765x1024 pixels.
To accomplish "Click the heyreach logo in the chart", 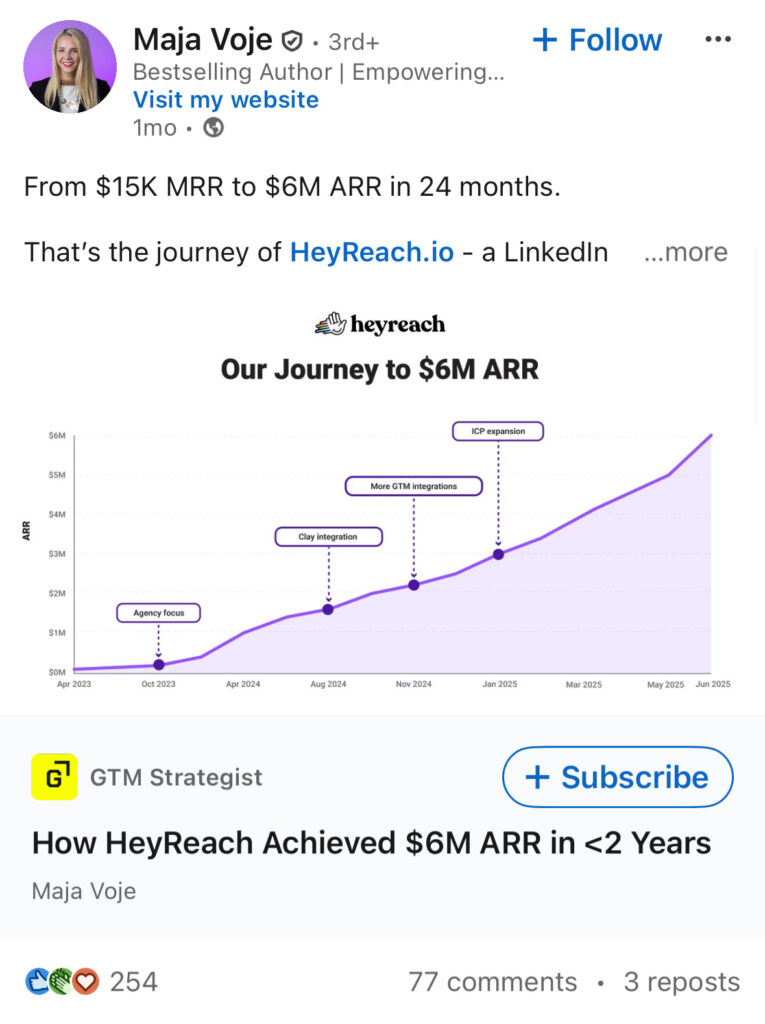I will [x=380, y=324].
